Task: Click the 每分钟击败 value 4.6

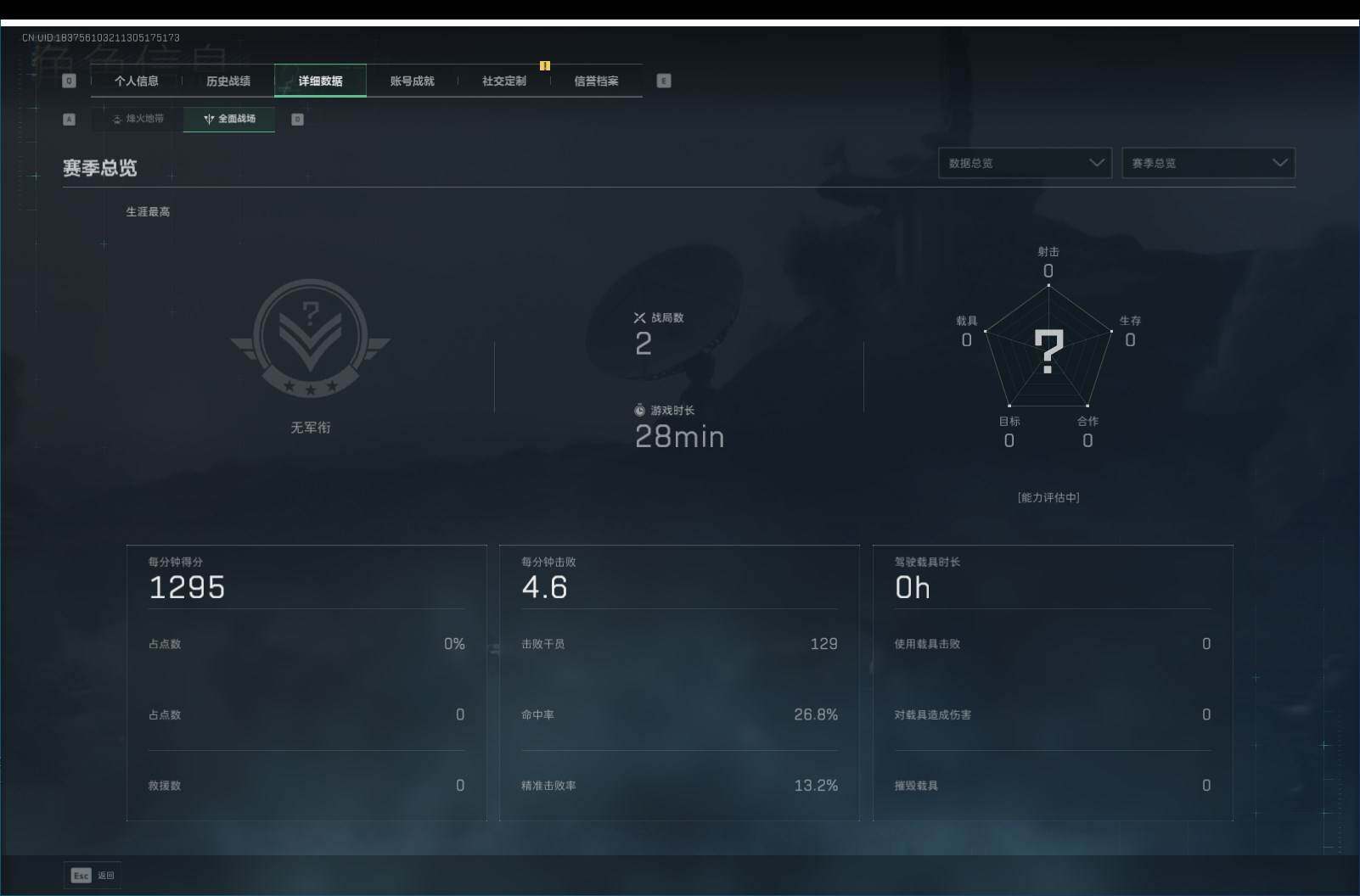Action: pos(544,587)
